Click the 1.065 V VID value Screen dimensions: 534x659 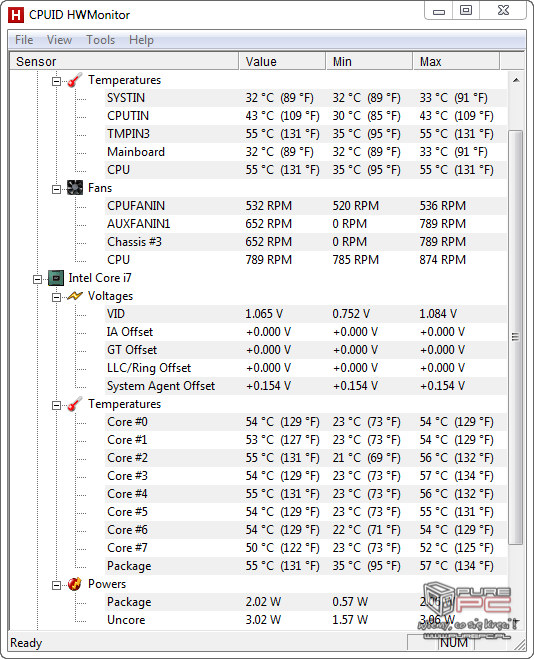click(x=264, y=314)
